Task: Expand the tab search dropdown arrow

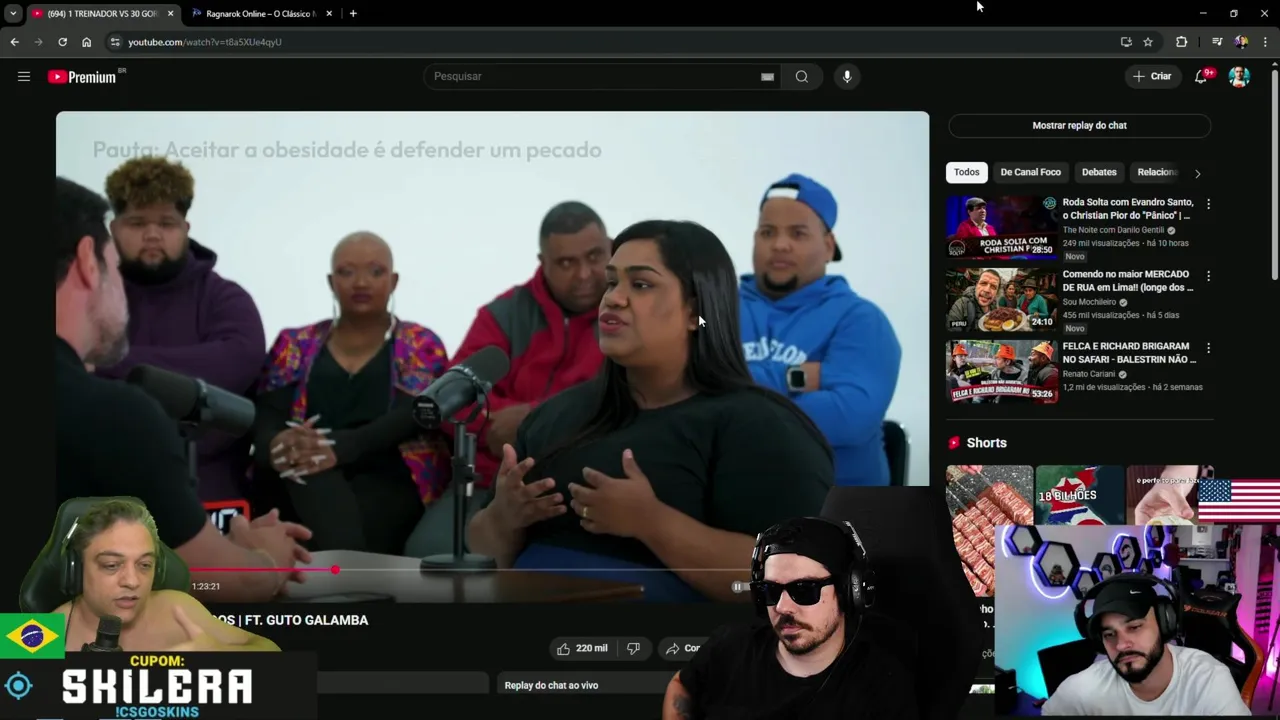Action: [x=13, y=14]
